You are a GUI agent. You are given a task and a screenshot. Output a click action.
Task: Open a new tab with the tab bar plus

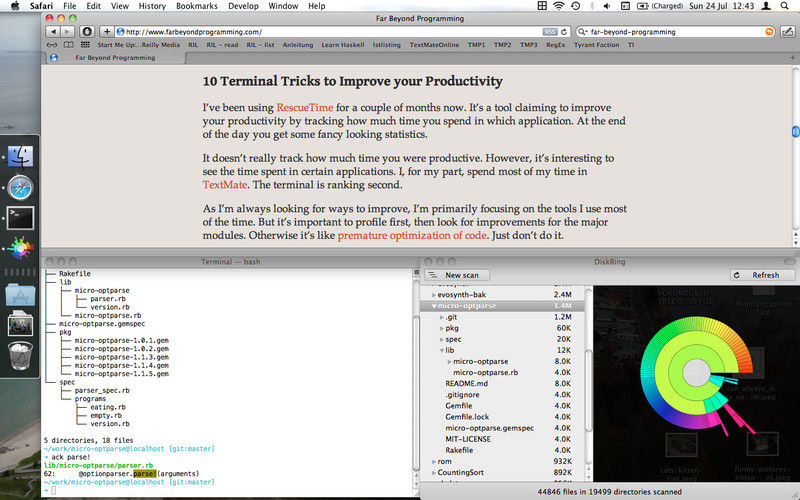coord(792,58)
